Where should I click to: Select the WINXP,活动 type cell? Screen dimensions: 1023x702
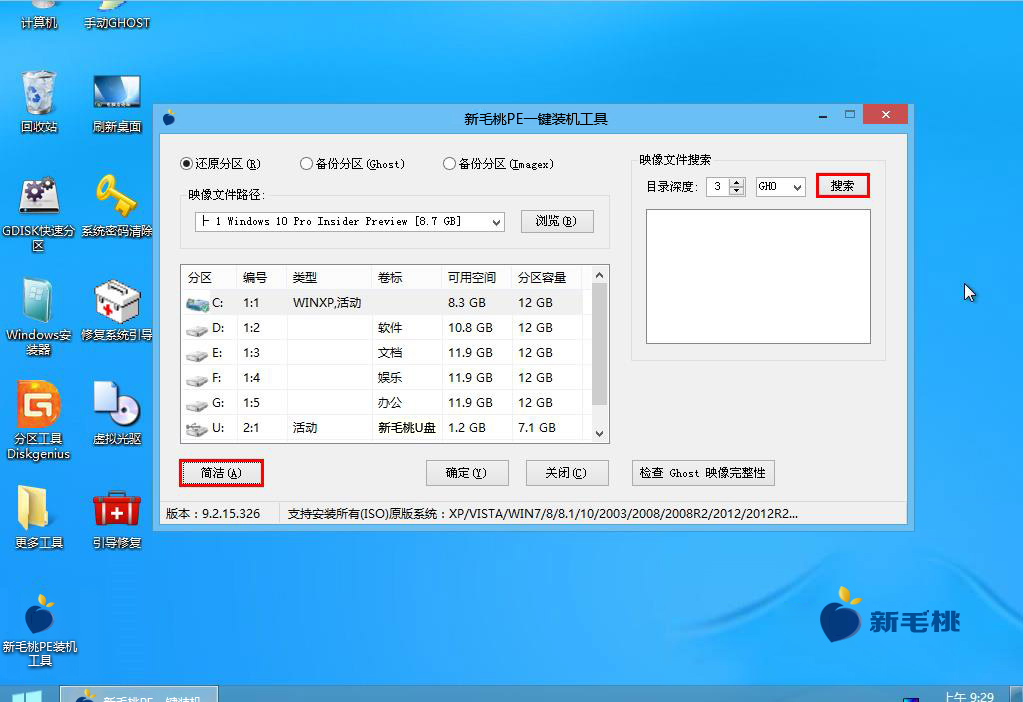click(329, 303)
